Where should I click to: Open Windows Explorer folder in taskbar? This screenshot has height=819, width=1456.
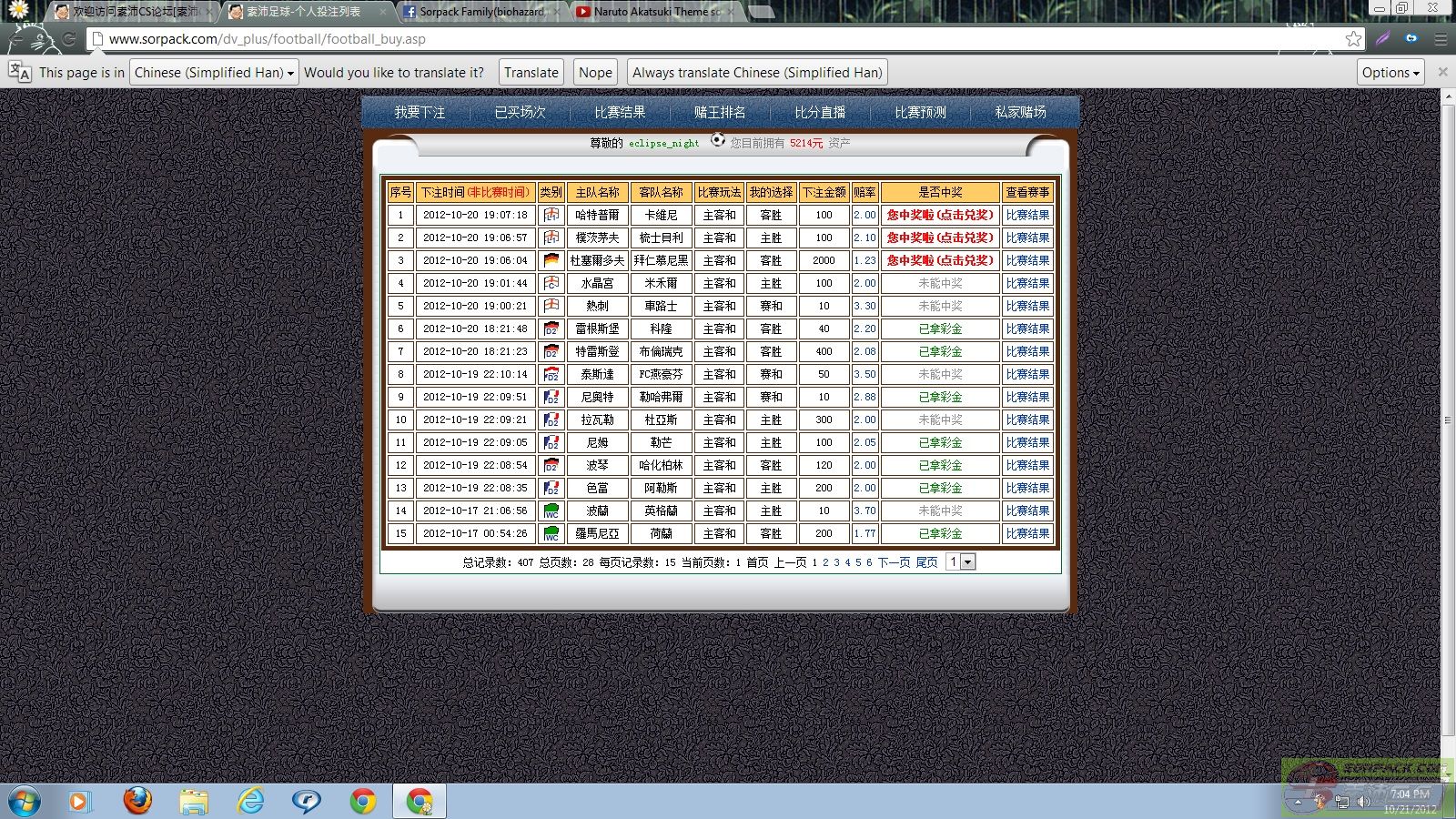(x=194, y=801)
